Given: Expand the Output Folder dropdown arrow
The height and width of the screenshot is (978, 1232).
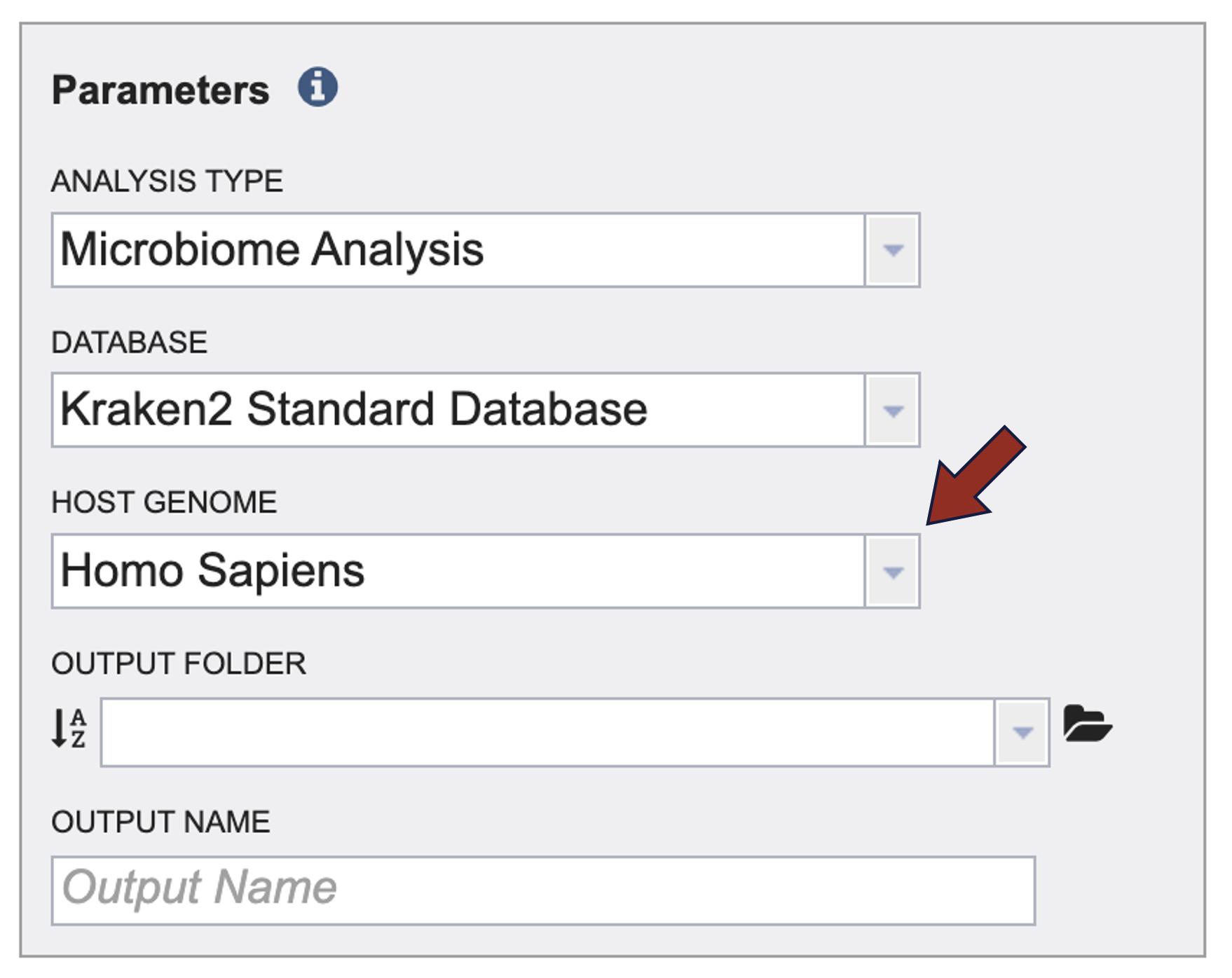Looking at the screenshot, I should tap(1022, 733).
